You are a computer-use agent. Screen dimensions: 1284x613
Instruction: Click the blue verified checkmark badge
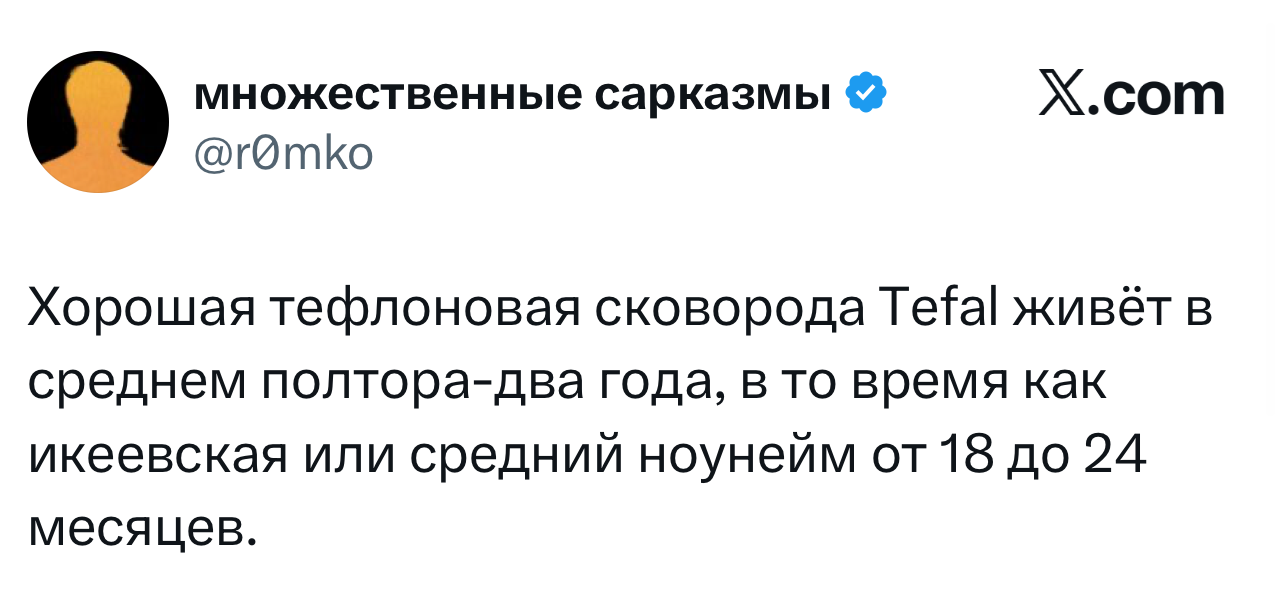866,95
